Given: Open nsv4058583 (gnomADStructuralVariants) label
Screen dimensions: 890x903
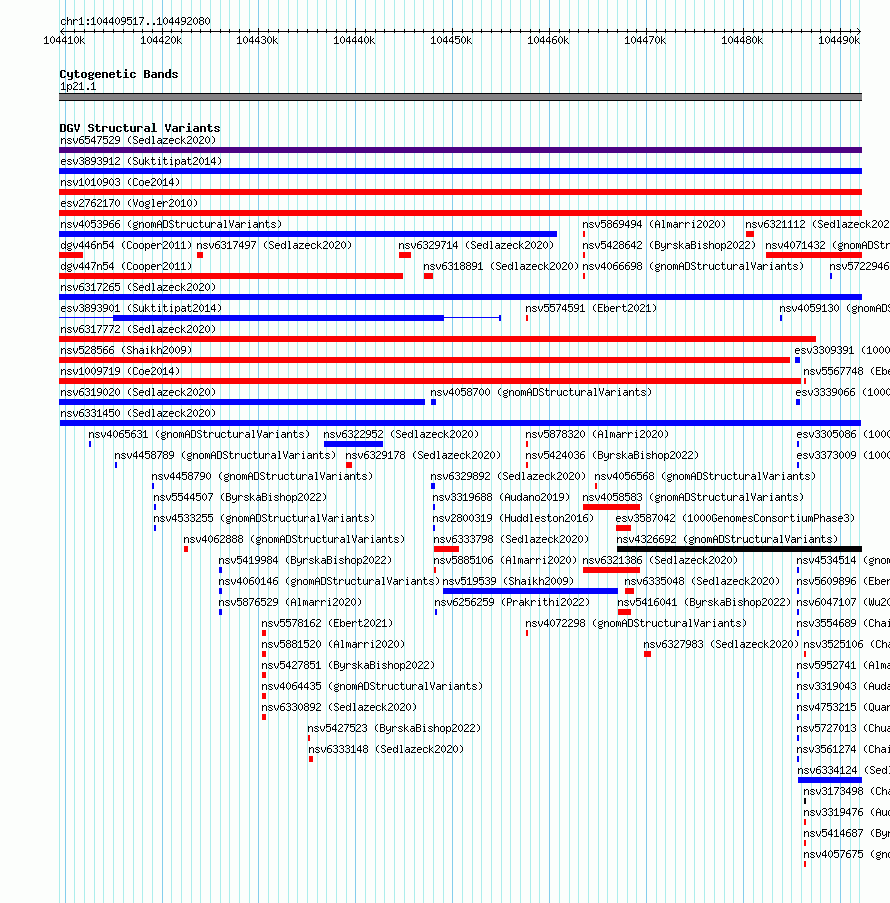Looking at the screenshot, I should (x=693, y=498).
